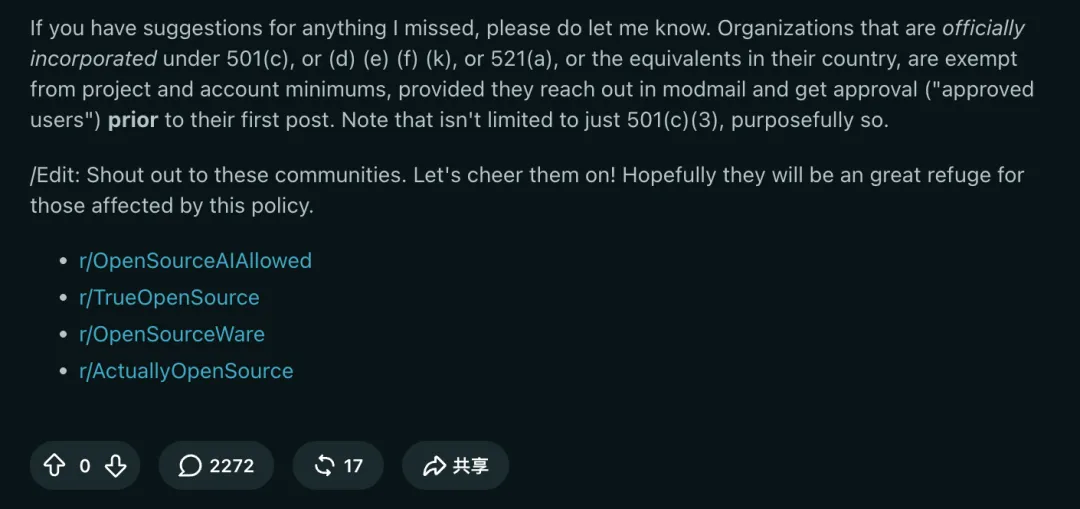Click the 共享 share label
The image size is (1080, 509).
coord(470,466)
